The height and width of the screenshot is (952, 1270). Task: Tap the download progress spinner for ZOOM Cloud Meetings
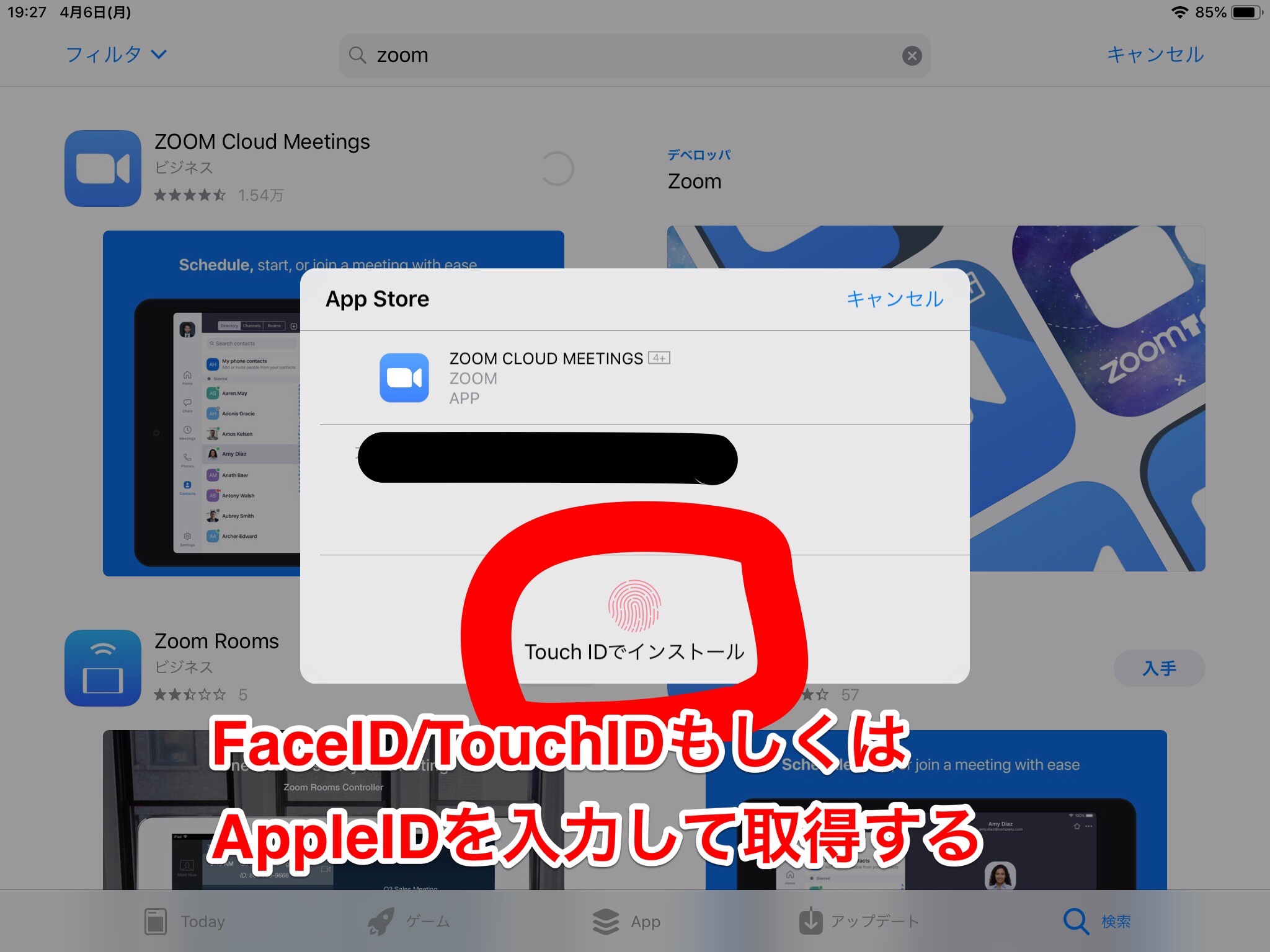coord(556,169)
